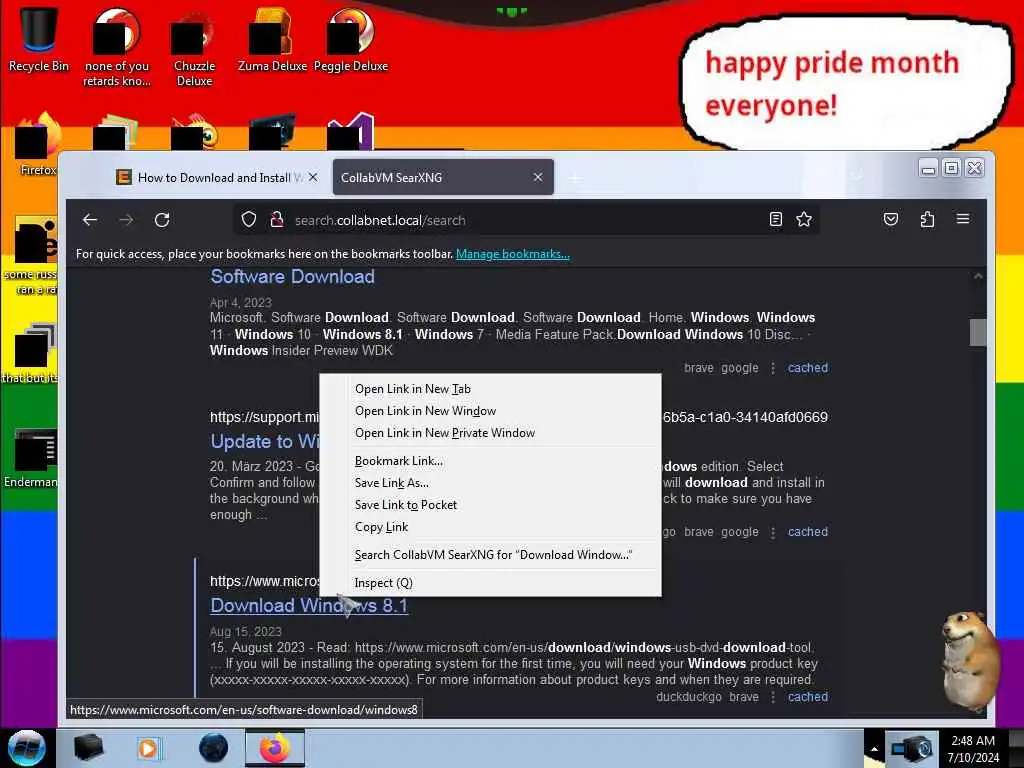Choose Search CollabVM SearXNG for Download Window
The width and height of the screenshot is (1024, 768).
pyautogui.click(x=490, y=555)
